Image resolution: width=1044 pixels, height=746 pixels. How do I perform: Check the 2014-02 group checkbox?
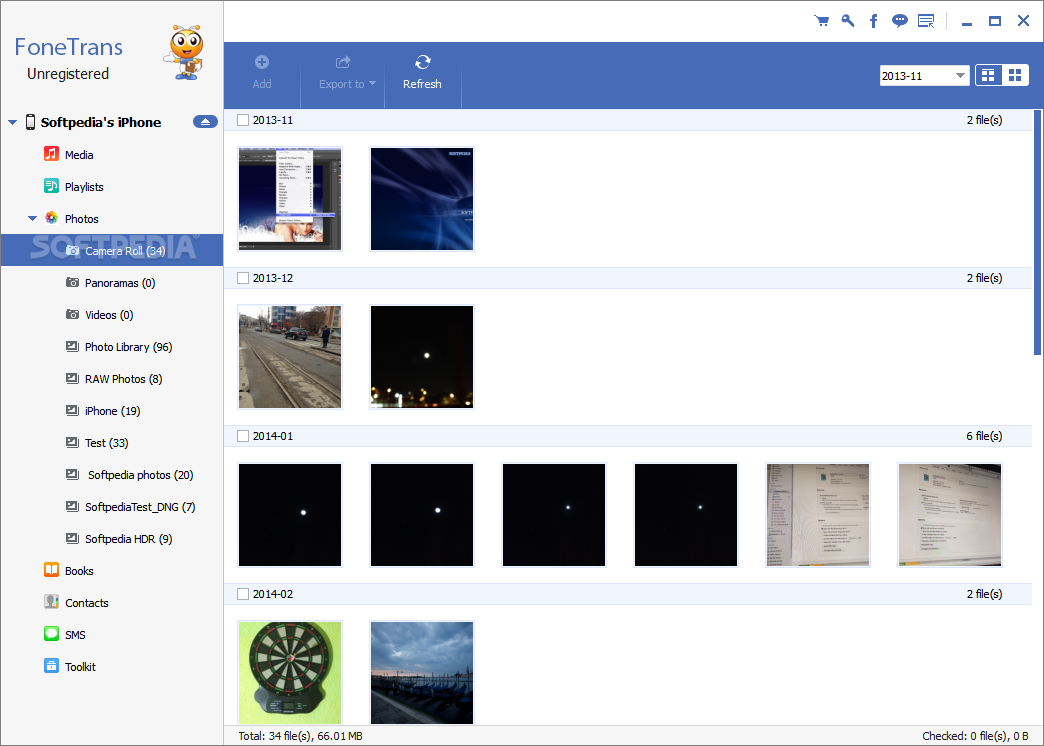coord(243,593)
